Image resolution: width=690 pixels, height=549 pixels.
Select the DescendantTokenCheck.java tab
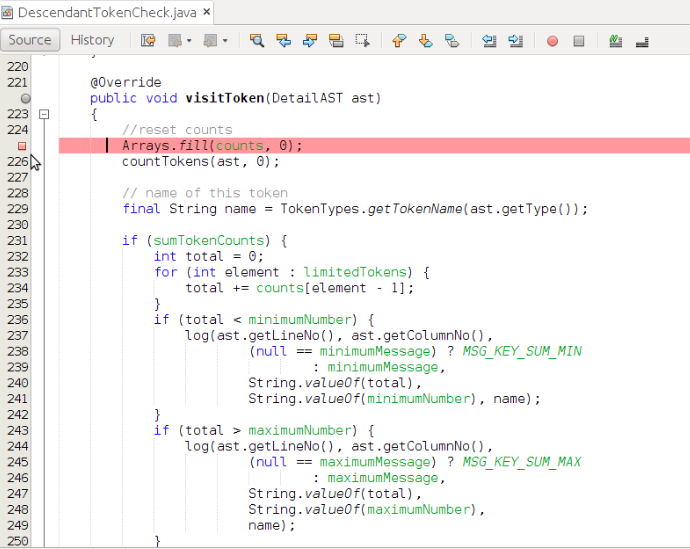[106, 13]
